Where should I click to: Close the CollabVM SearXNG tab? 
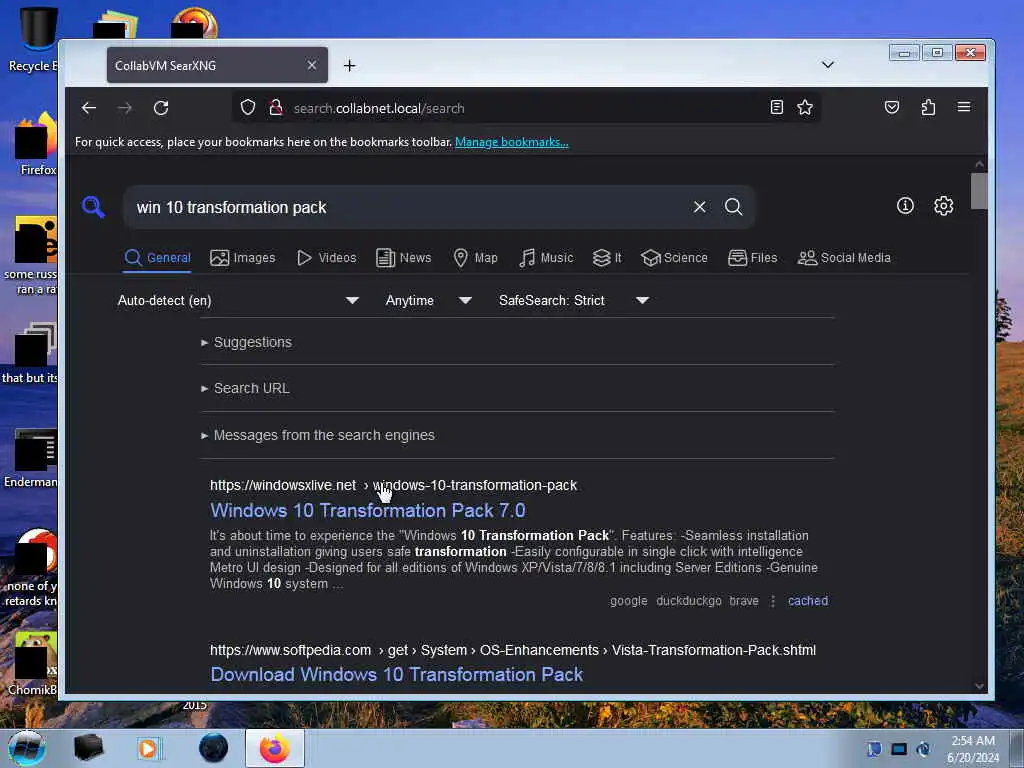(312, 65)
